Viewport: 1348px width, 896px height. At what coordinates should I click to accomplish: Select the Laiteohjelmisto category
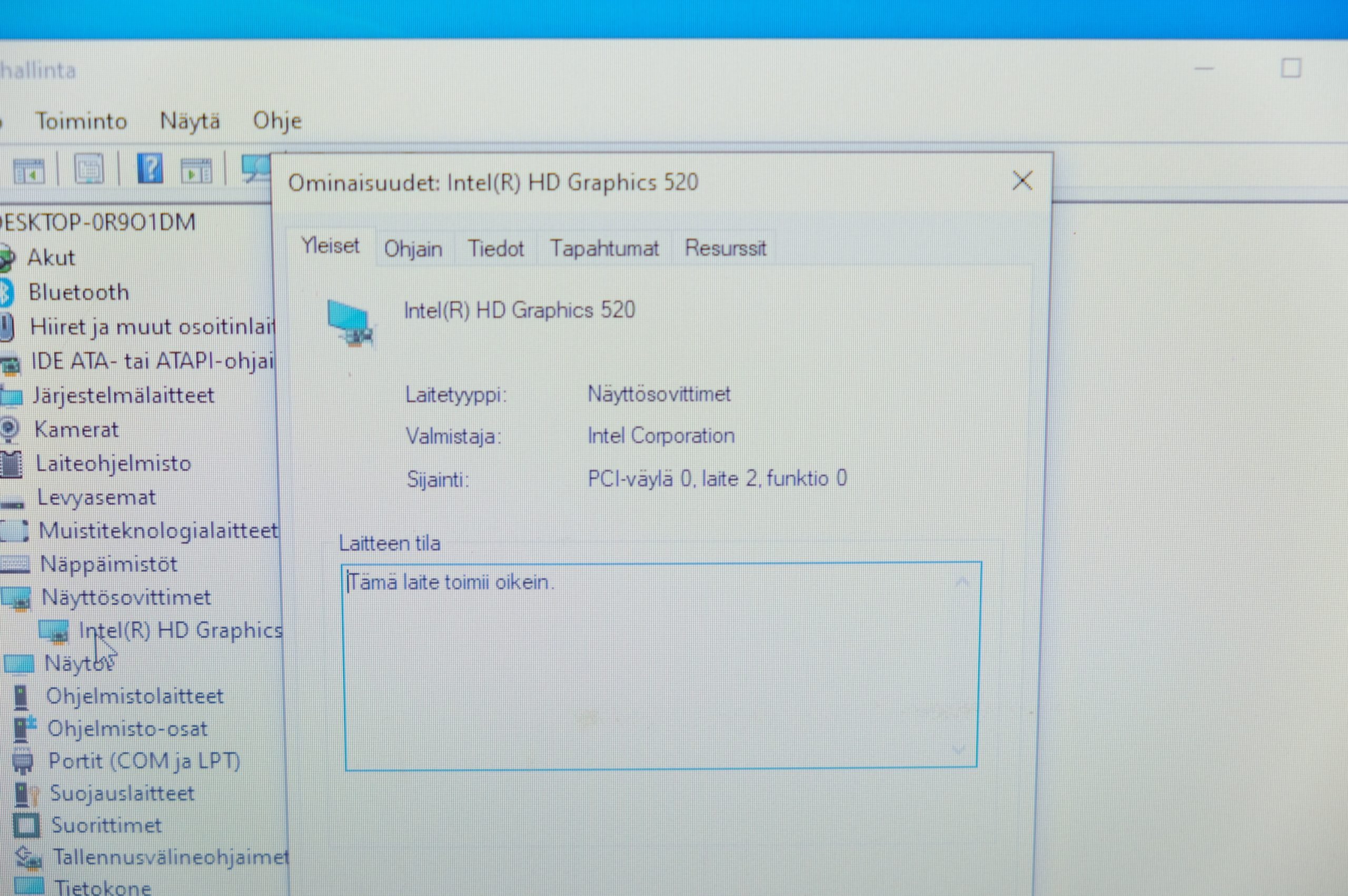point(113,463)
